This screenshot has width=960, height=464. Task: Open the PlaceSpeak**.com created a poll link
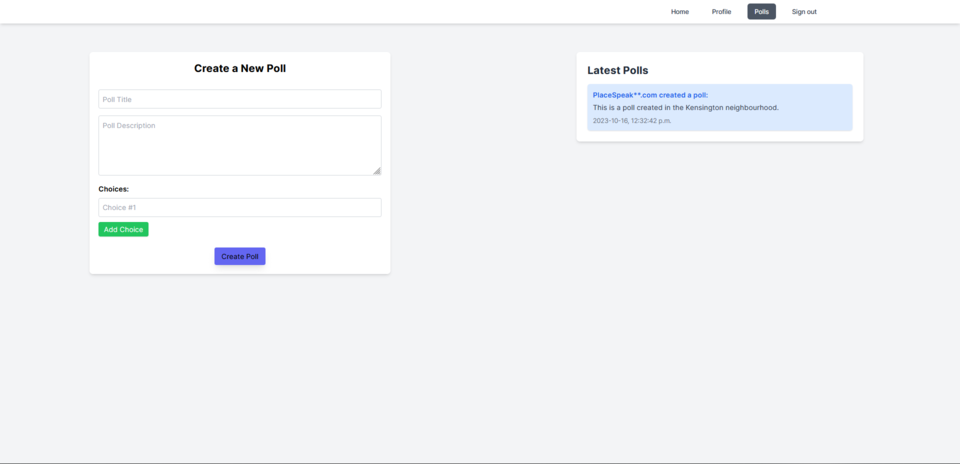click(x=650, y=95)
